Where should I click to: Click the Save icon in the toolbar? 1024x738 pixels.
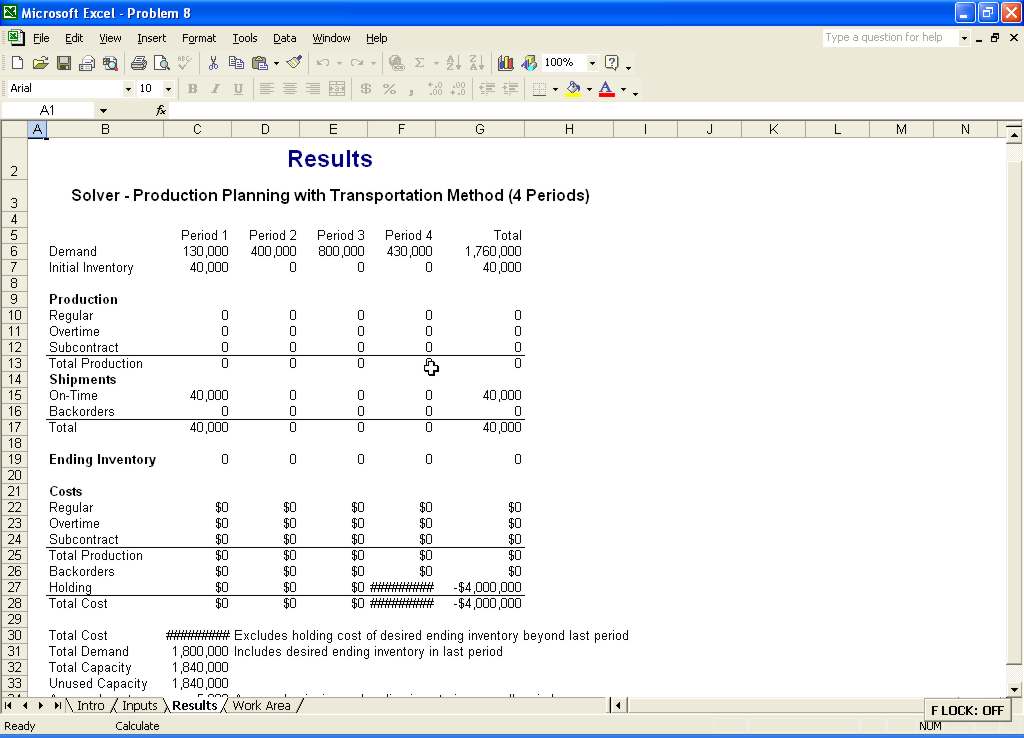63,63
